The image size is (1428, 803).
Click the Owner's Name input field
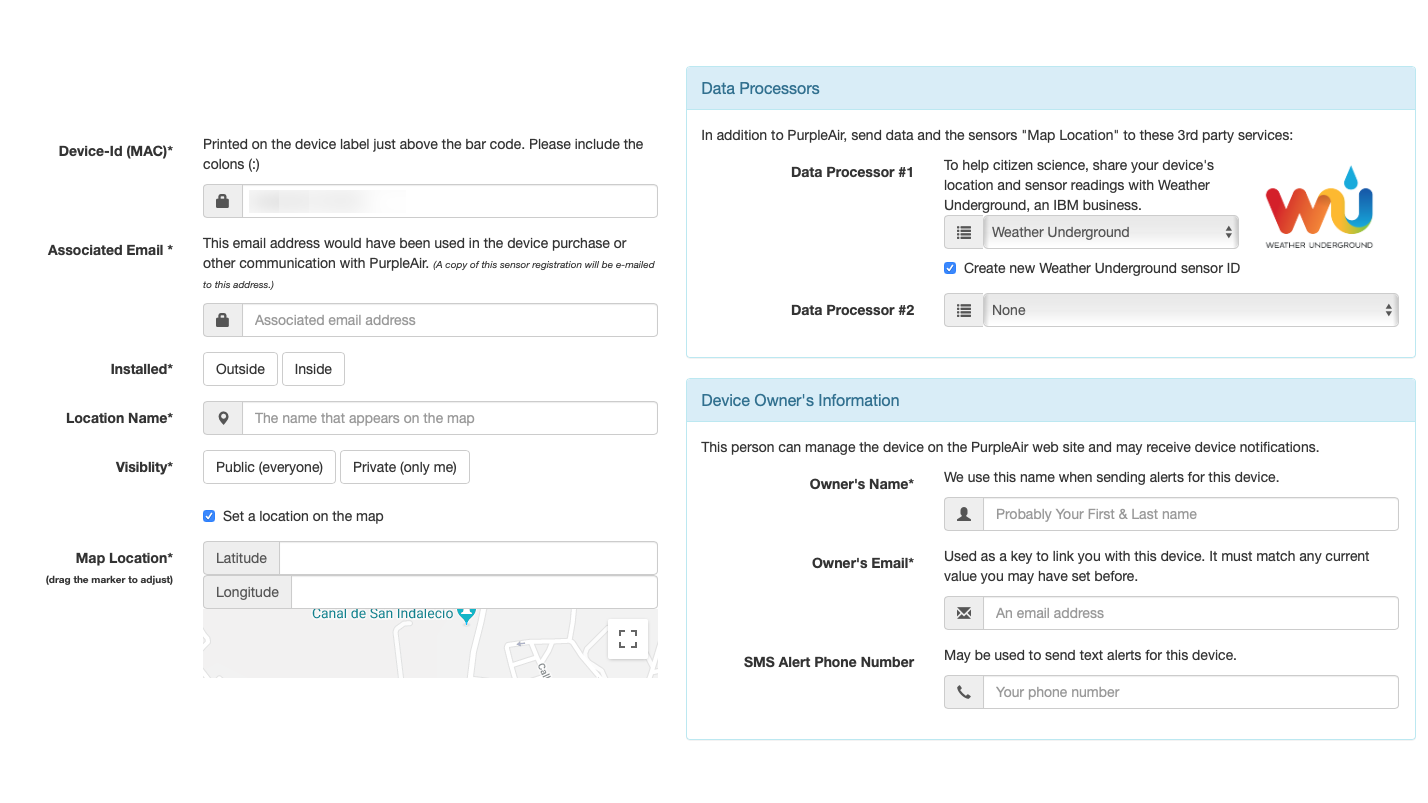click(1191, 514)
